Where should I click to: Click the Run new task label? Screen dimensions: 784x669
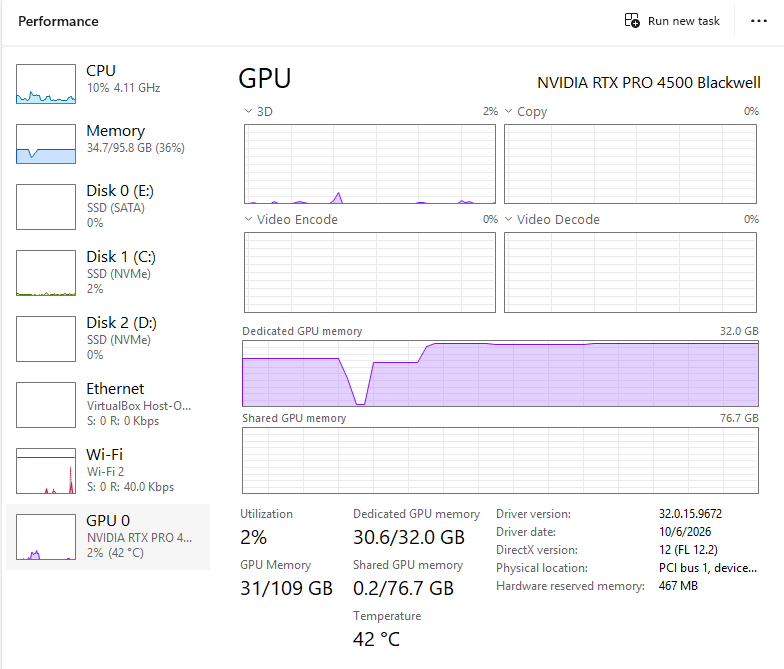coord(684,21)
